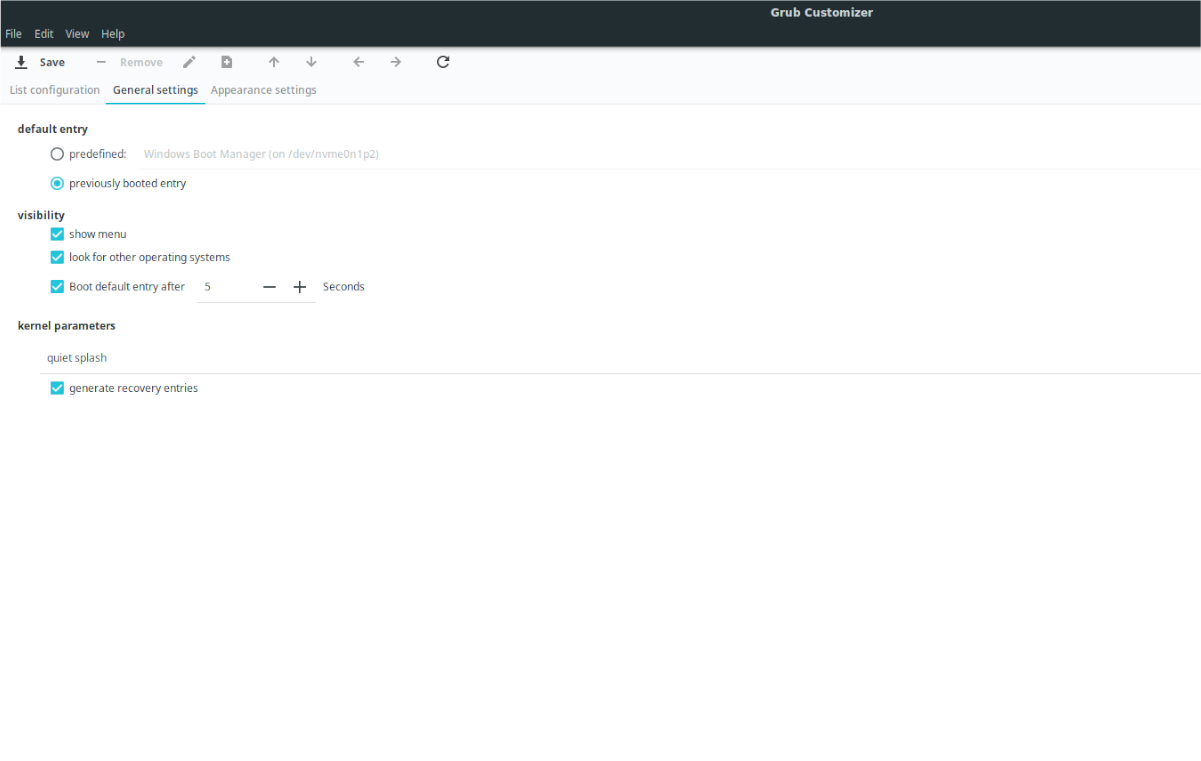This screenshot has width=1201, height=761.
Task: Click the quiet splash kernel parameters field
Action: (619, 357)
